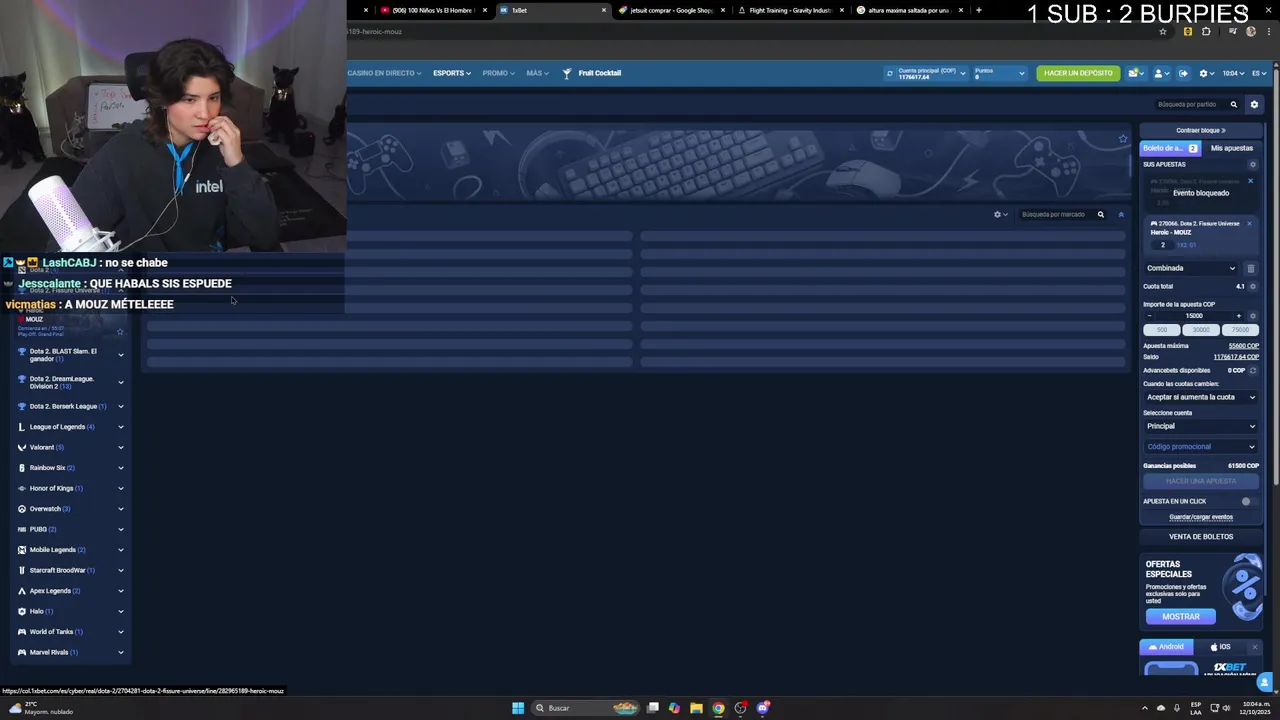Click Guardar/cargar eventos link
This screenshot has height=720, width=1280.
[x=1201, y=517]
